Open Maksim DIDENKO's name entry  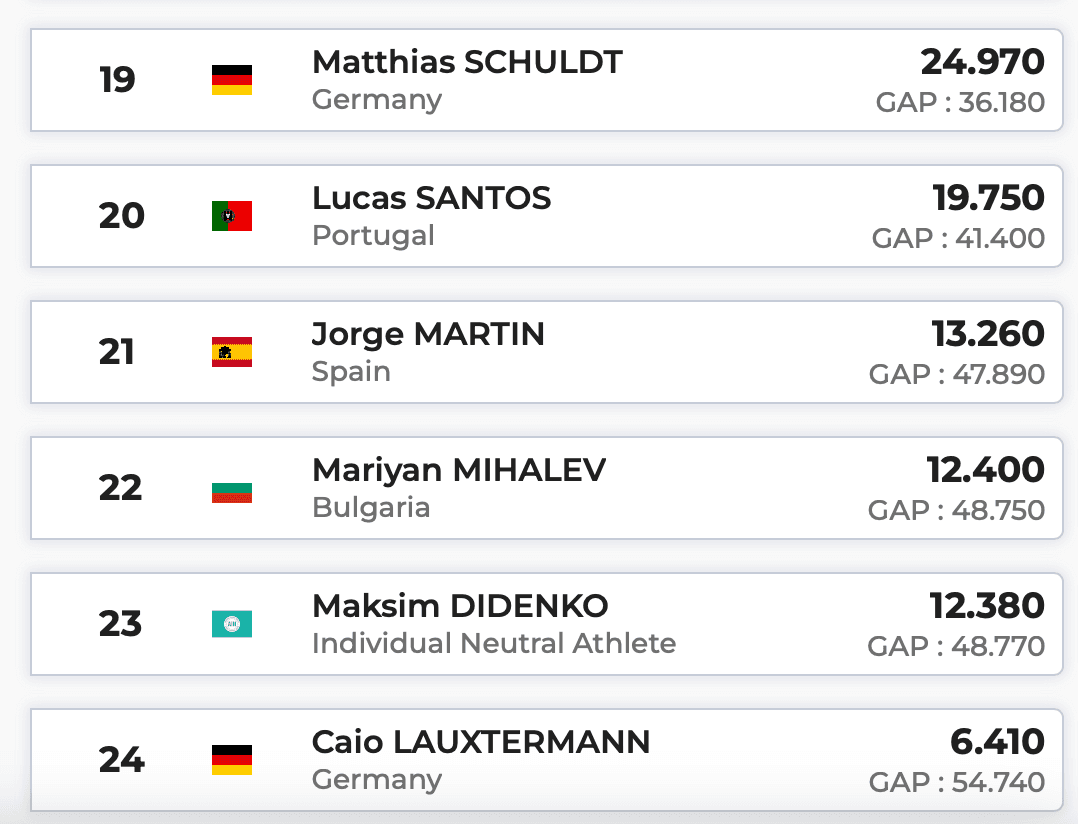(x=460, y=606)
